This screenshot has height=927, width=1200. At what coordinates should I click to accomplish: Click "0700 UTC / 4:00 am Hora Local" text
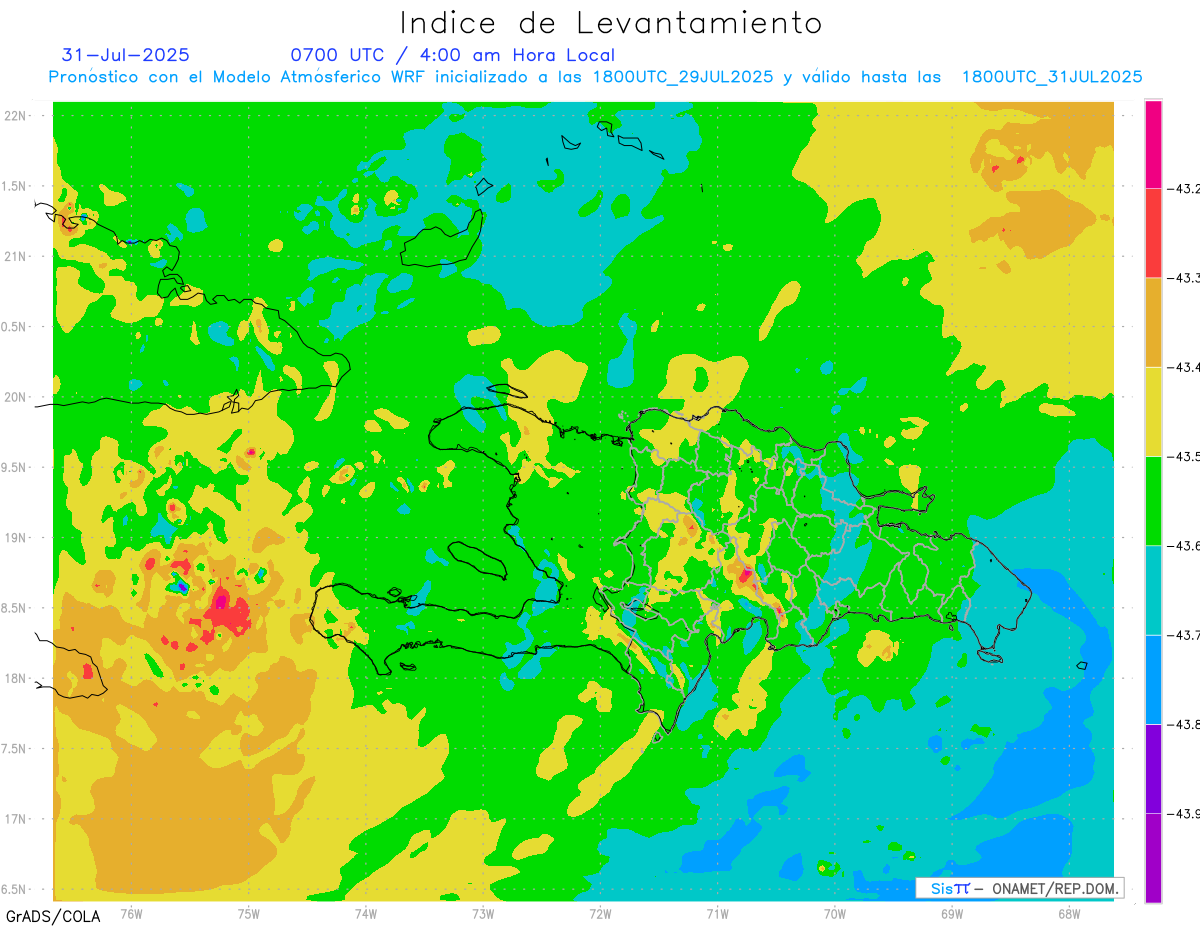[452, 55]
